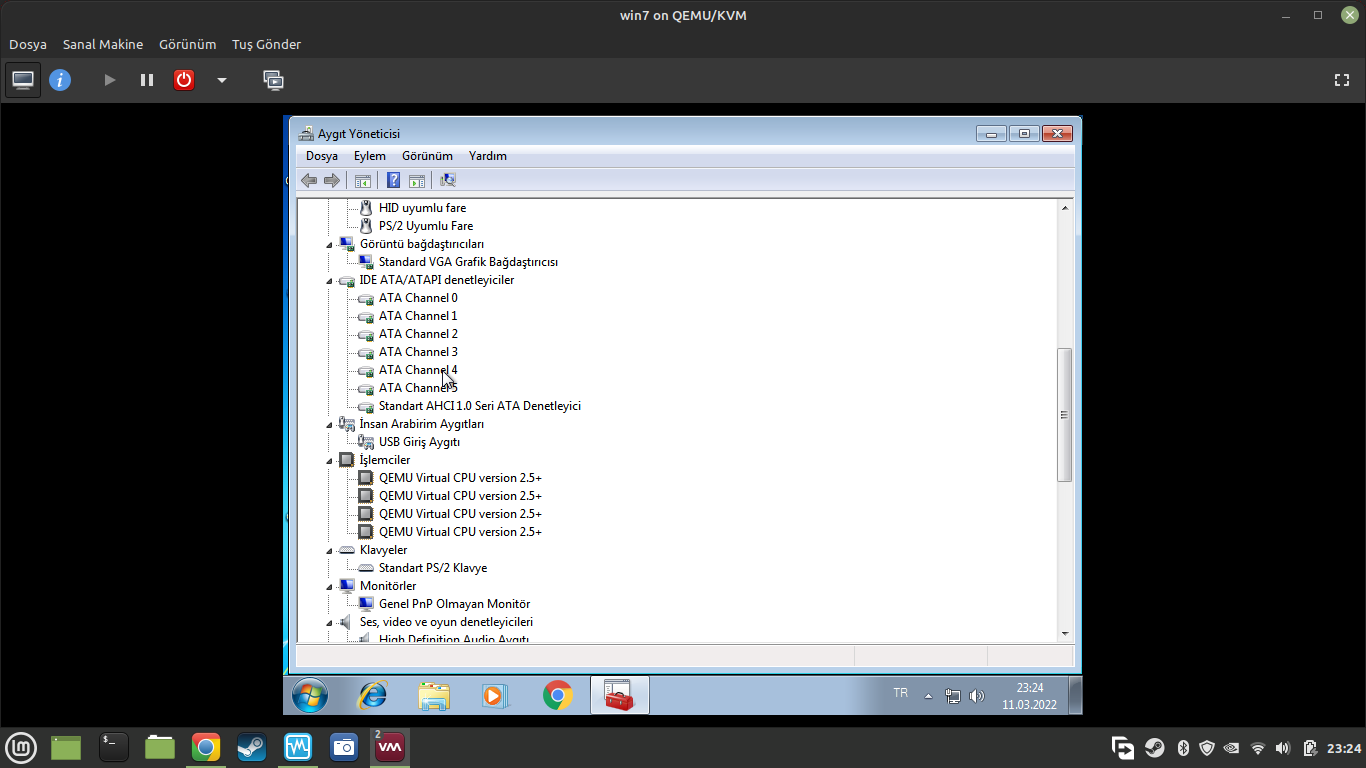Select Standard VGA Grafik Bağdaştırıcısı
This screenshot has height=768, width=1366.
pos(468,262)
